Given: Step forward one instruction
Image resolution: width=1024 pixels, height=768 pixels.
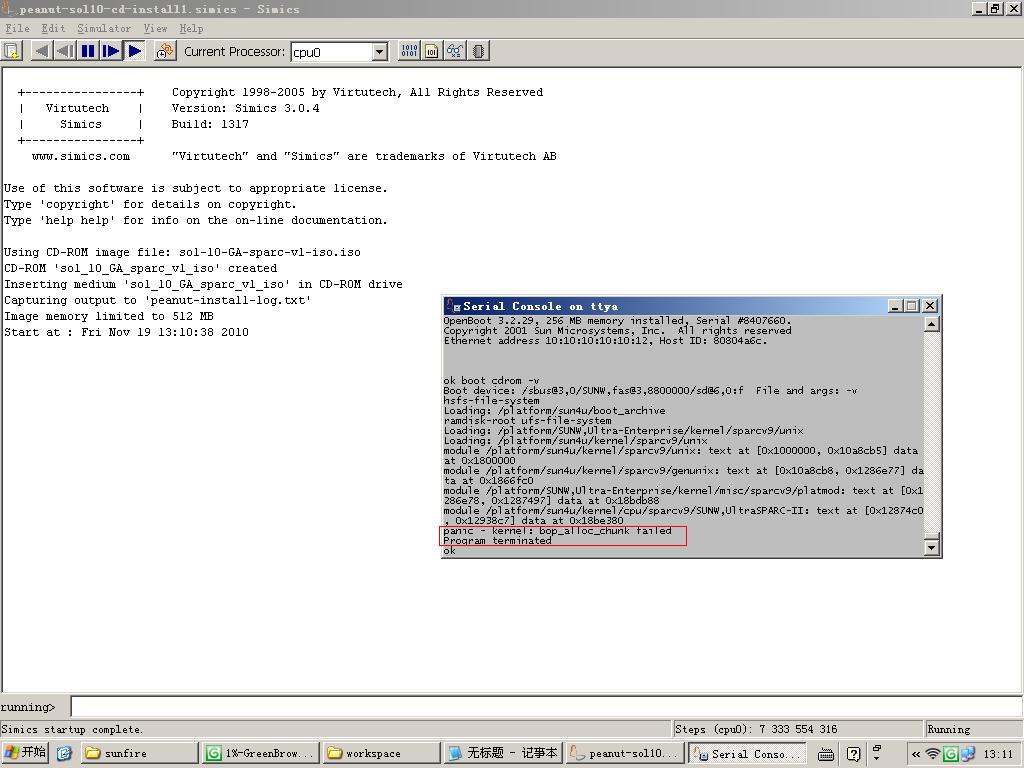Looking at the screenshot, I should [x=111, y=51].
